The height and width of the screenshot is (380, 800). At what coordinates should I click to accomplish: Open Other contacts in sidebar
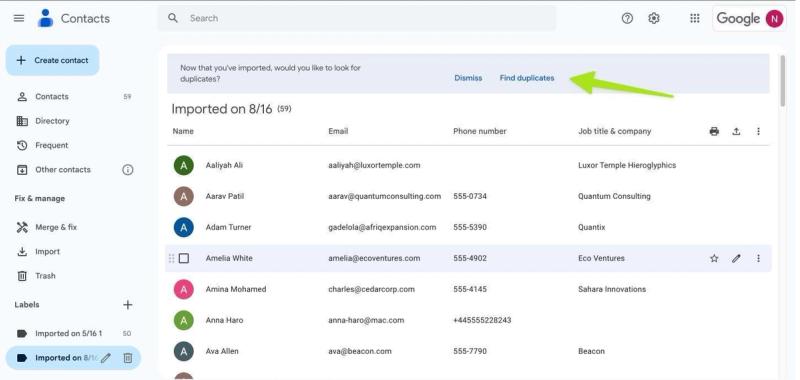click(63, 170)
